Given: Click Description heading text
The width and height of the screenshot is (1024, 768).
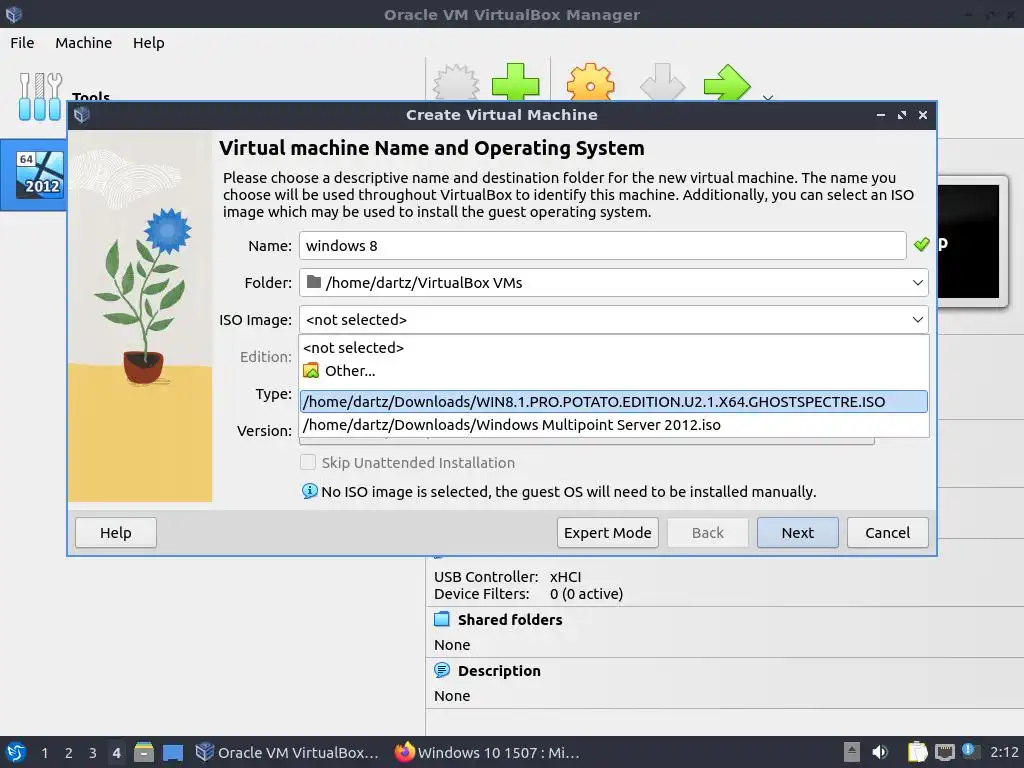Looking at the screenshot, I should (x=499, y=671).
